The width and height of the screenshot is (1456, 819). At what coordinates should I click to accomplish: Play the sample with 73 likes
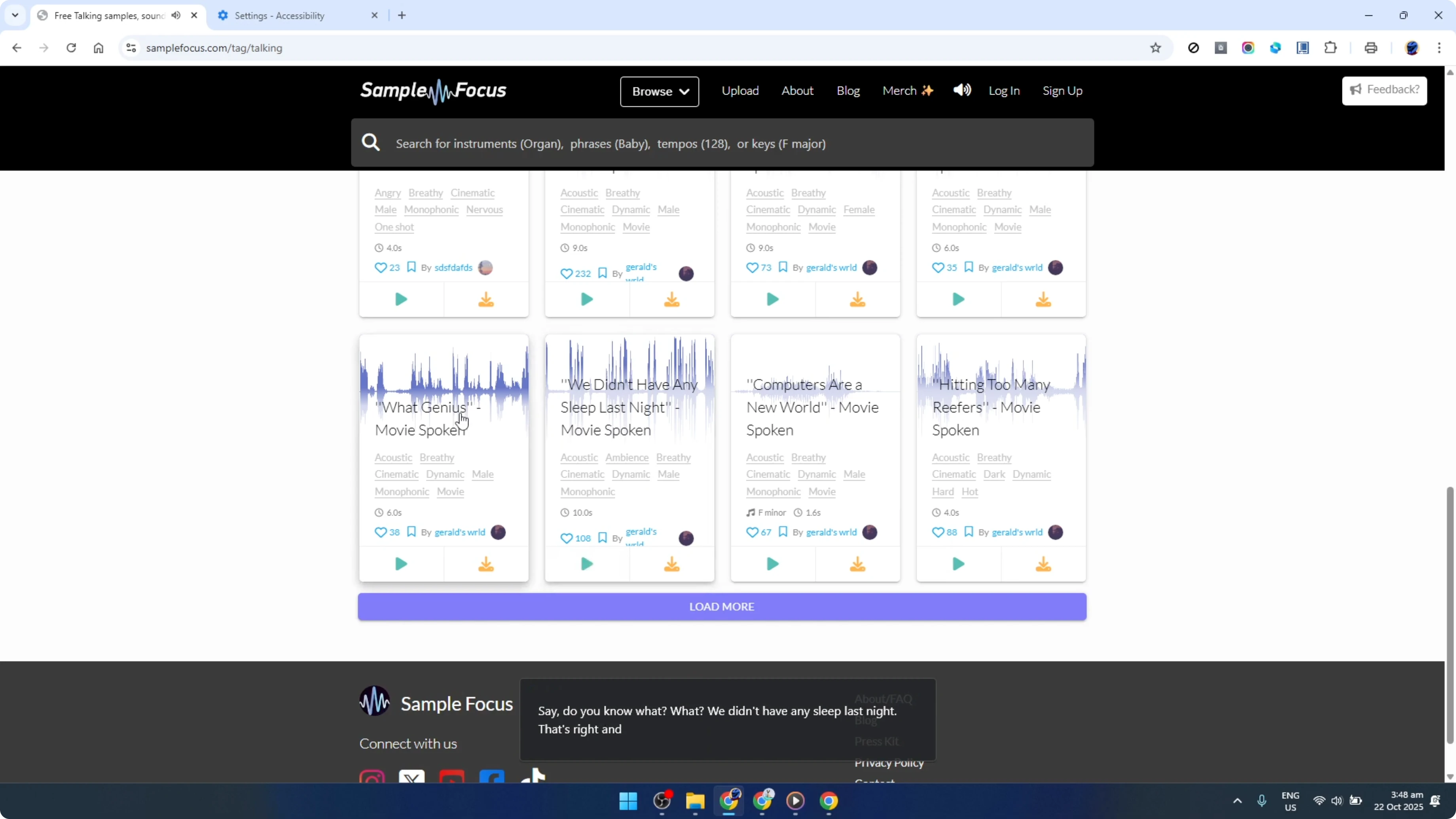click(773, 300)
